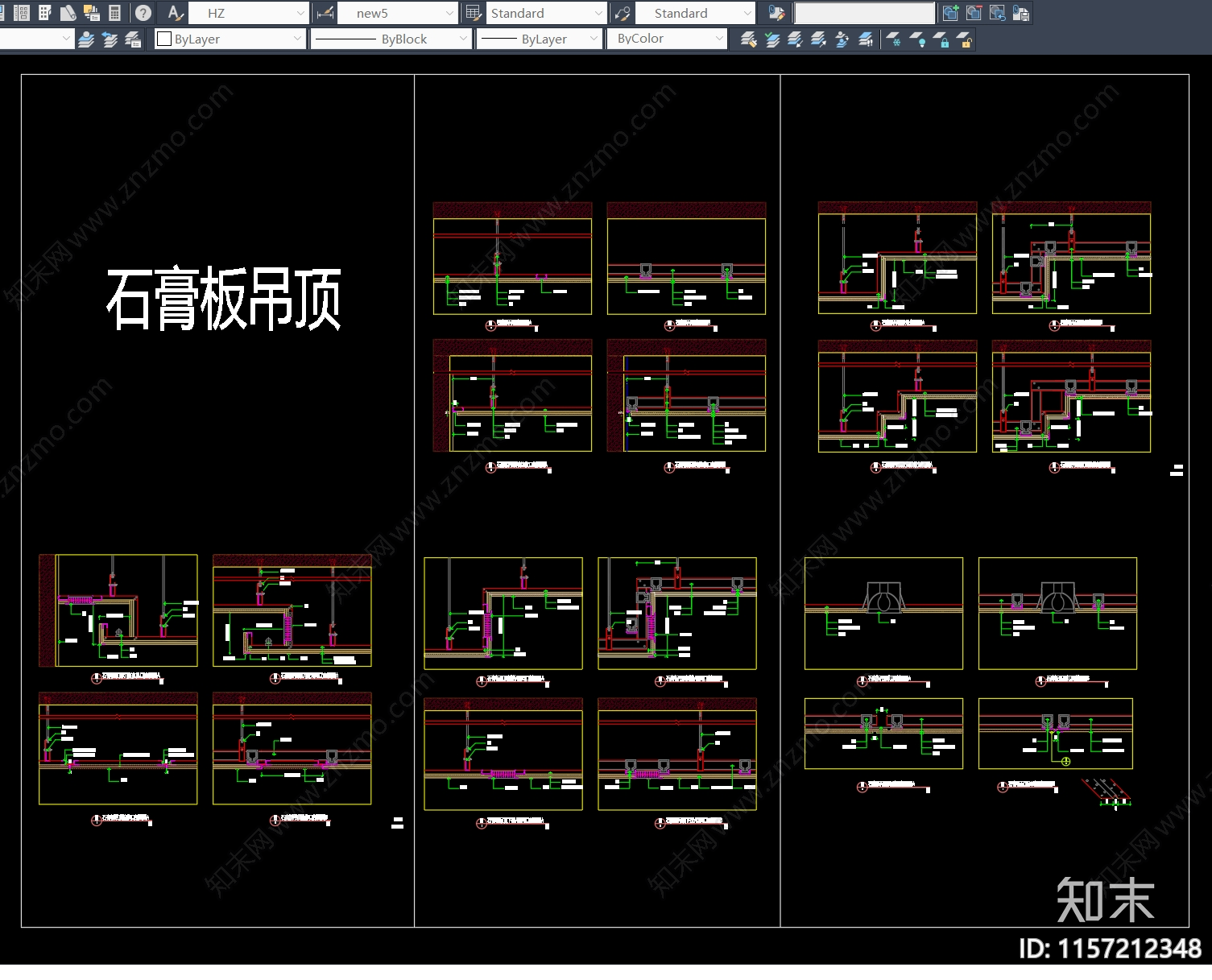
Task: Click the Layer Off lightbulb icon
Action: coord(917,39)
